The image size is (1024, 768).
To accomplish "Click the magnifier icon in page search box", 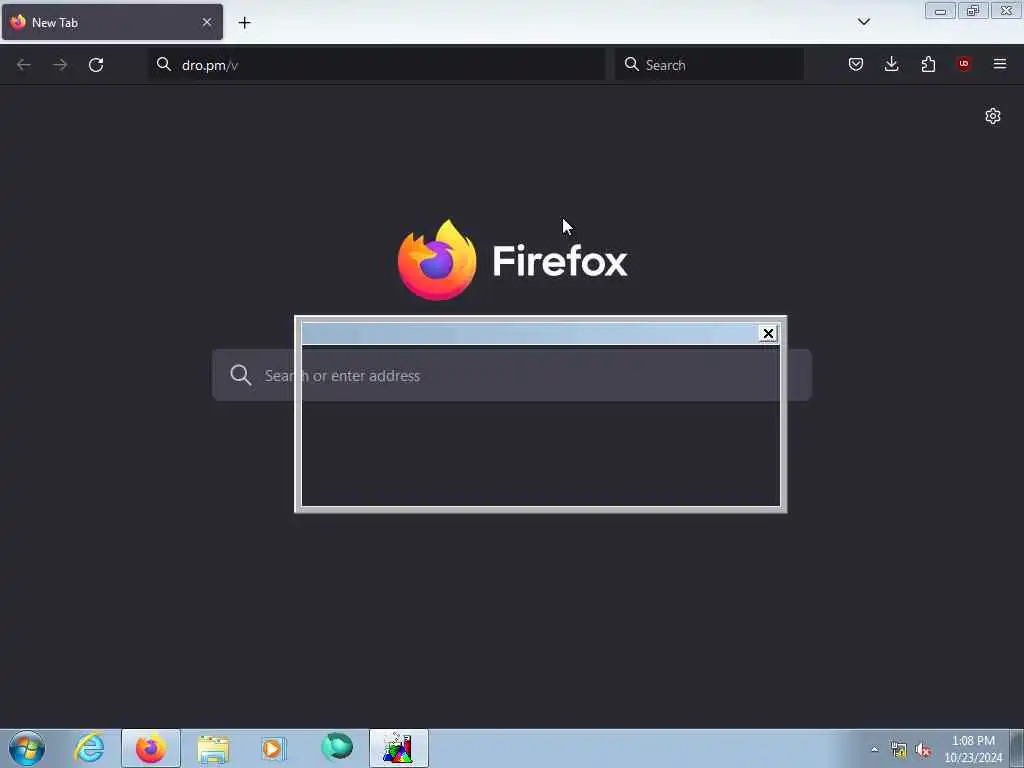I will (x=240, y=375).
